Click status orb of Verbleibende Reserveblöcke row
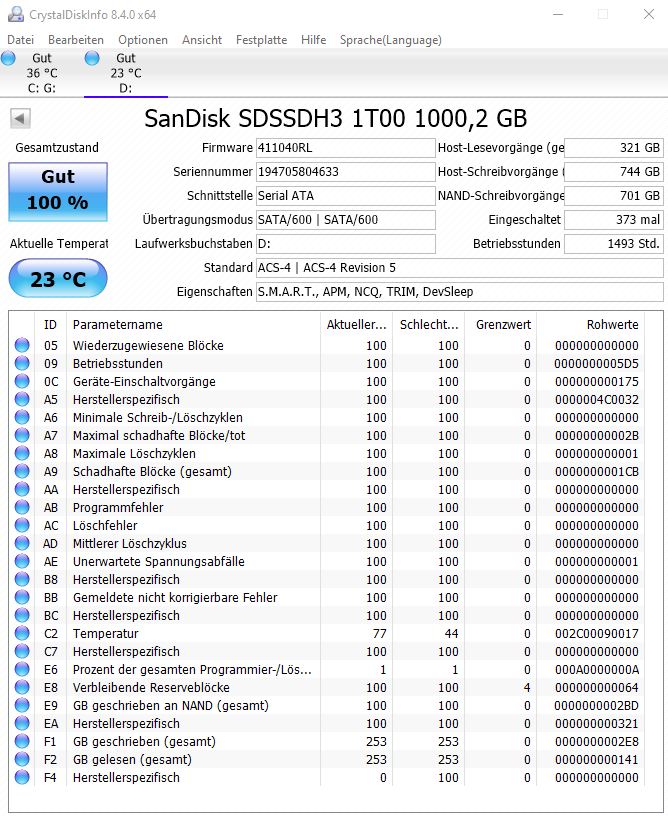This screenshot has height=816, width=668. pos(22,687)
